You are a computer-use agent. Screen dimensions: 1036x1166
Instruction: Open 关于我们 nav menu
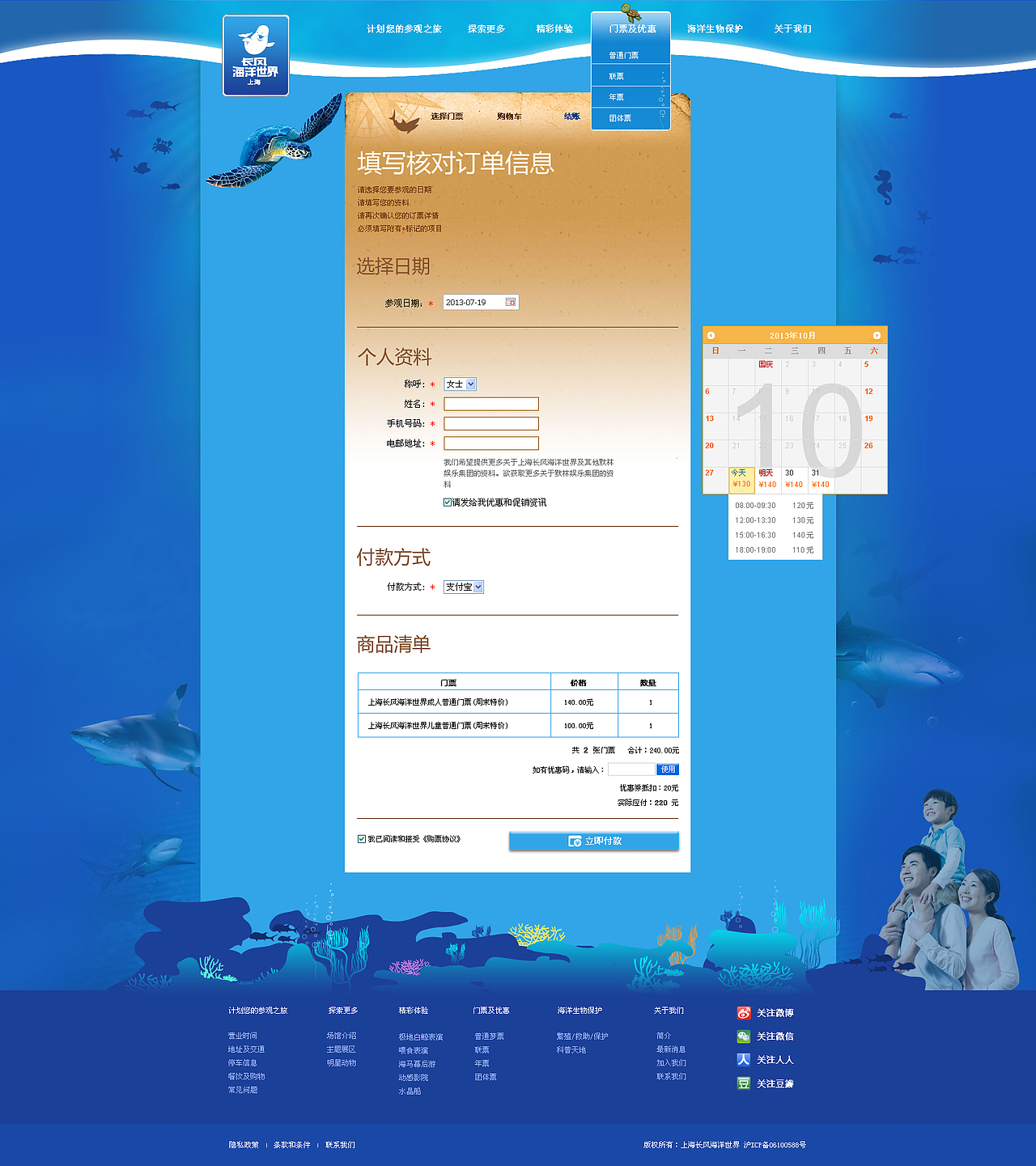click(x=792, y=29)
